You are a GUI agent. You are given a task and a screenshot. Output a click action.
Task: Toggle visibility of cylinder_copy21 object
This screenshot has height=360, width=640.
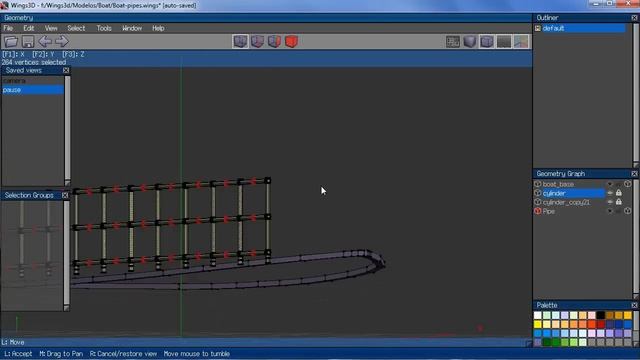(610, 202)
